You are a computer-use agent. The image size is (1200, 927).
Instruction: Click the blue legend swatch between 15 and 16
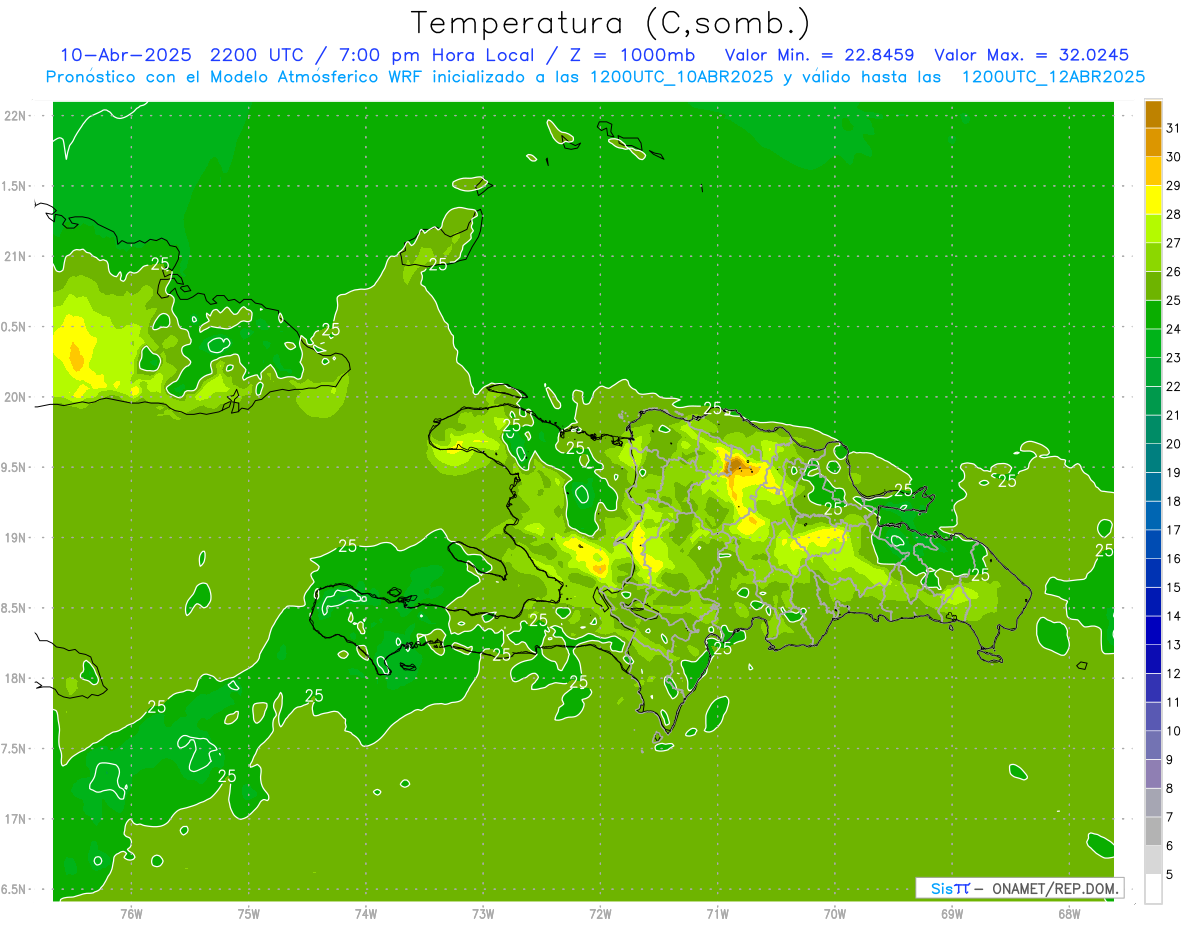1153,573
